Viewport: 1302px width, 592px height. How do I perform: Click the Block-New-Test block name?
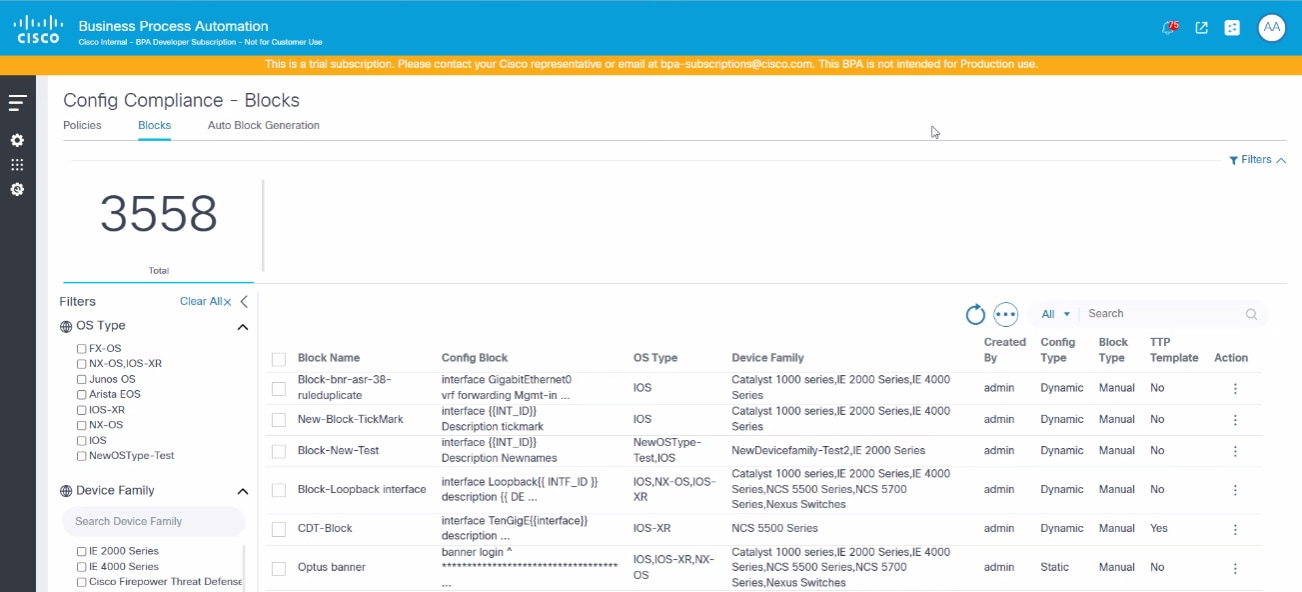338,451
